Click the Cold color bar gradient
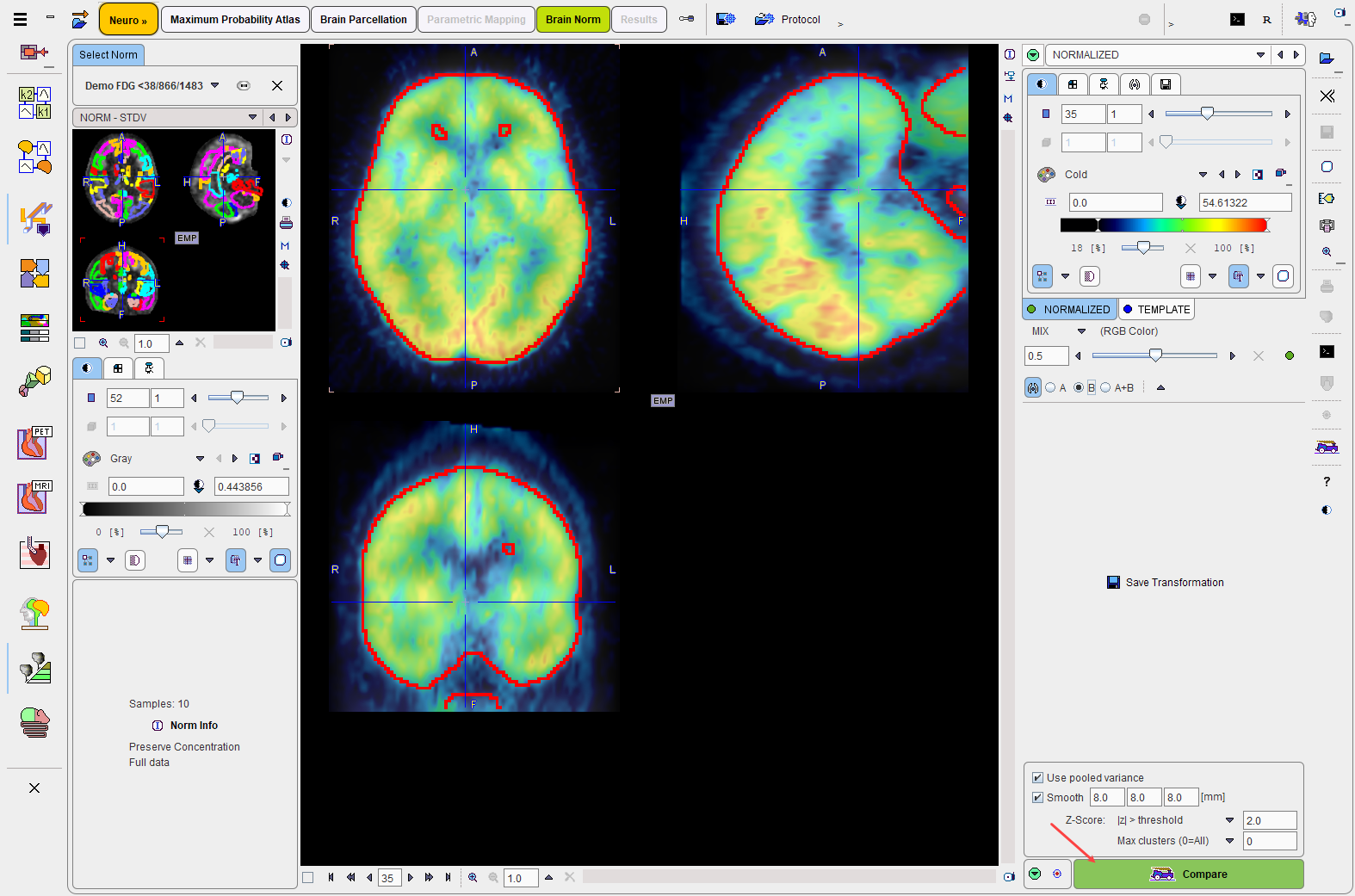The image size is (1355, 896). point(1164,226)
